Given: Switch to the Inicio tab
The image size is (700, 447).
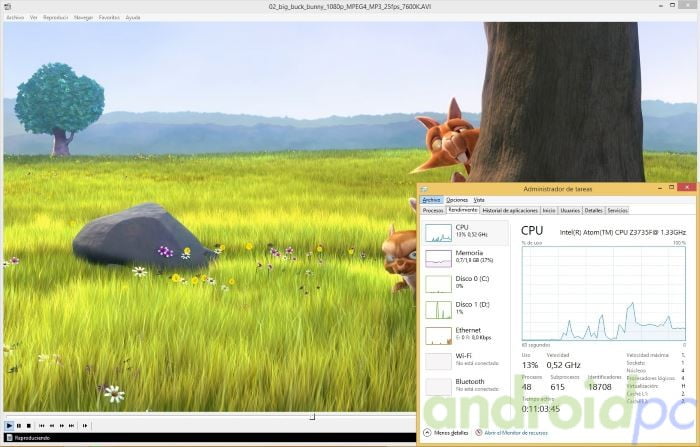Looking at the screenshot, I should pyautogui.click(x=549, y=210).
